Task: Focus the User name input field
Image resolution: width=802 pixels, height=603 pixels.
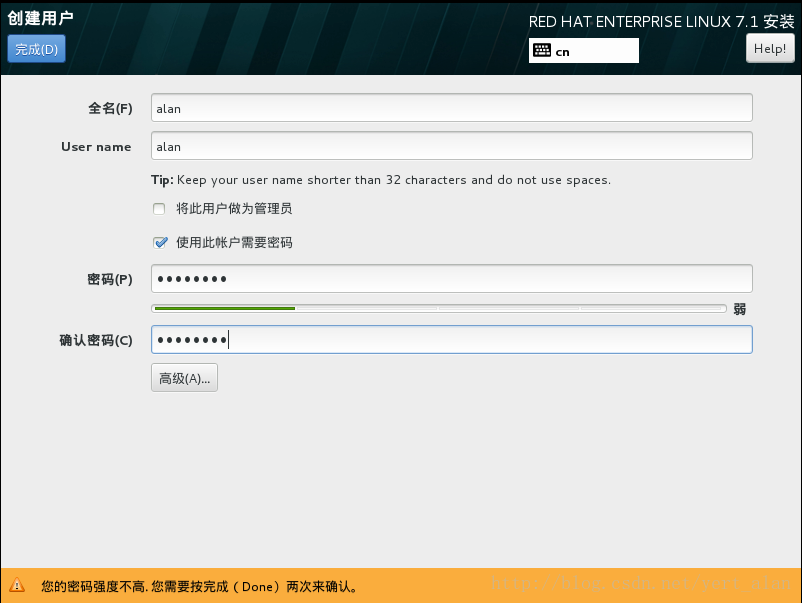Action: click(x=452, y=146)
